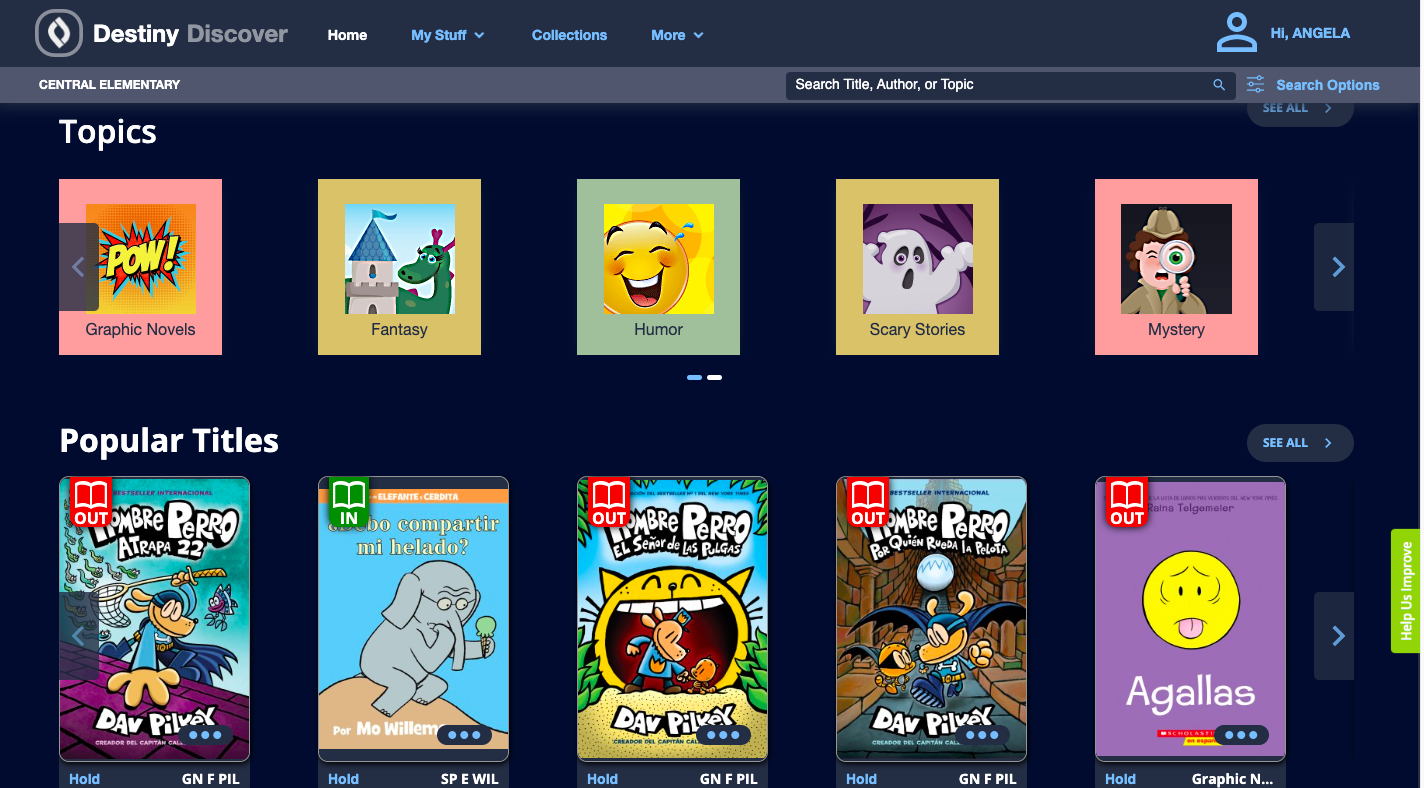This screenshot has height=788, width=1424.
Task: Click OUT status badge on Agallas
Action: (x=1126, y=502)
